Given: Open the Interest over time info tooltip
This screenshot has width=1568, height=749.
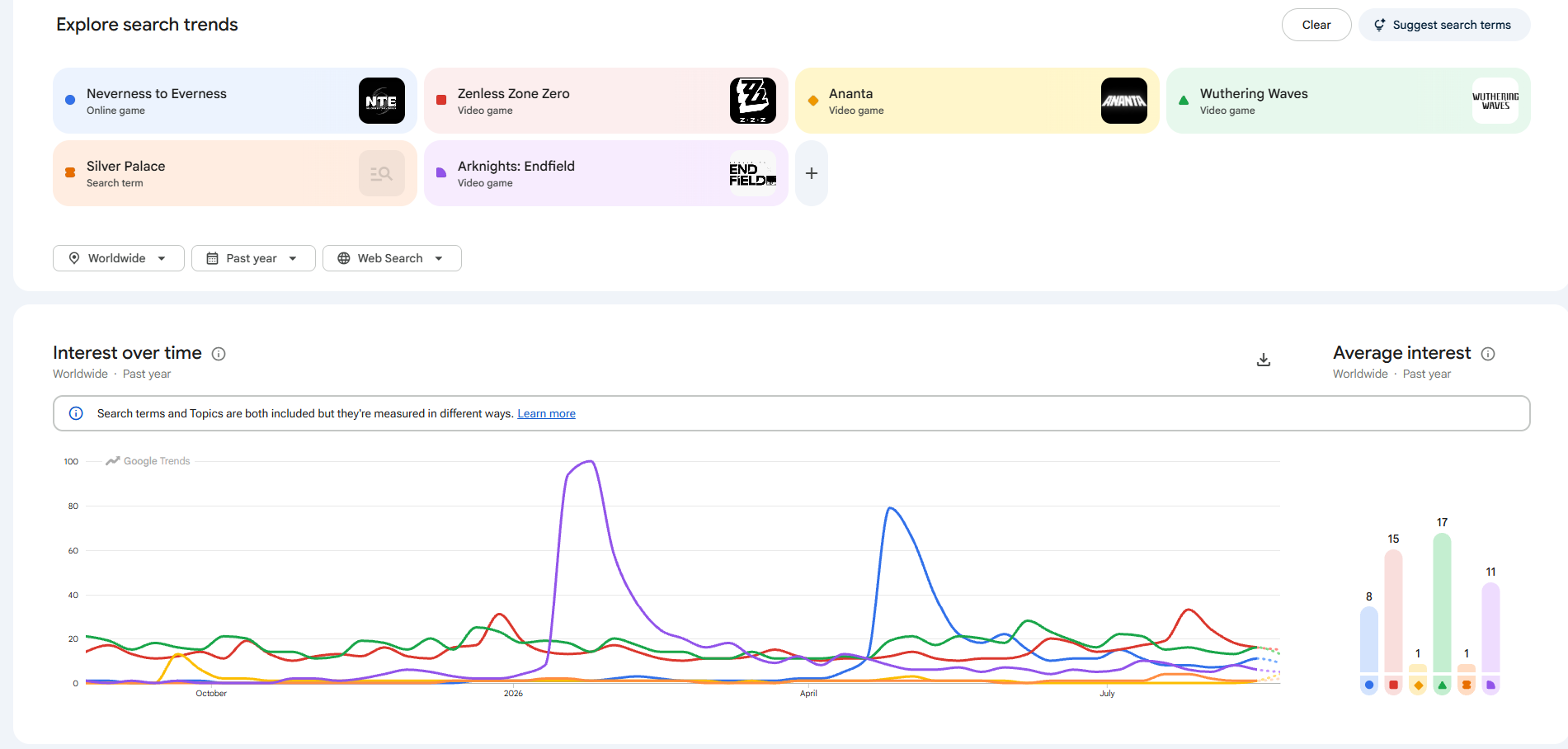Looking at the screenshot, I should point(219,354).
